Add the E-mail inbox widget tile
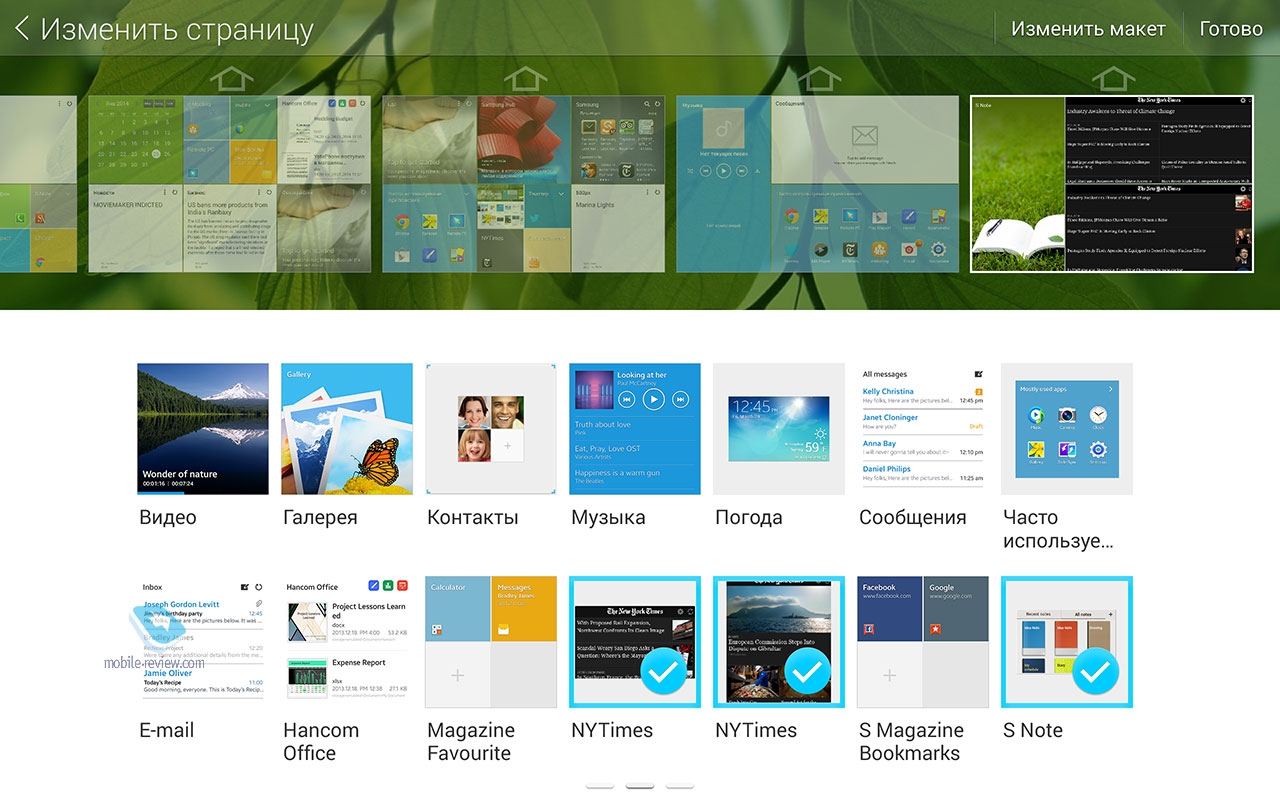 click(x=203, y=642)
